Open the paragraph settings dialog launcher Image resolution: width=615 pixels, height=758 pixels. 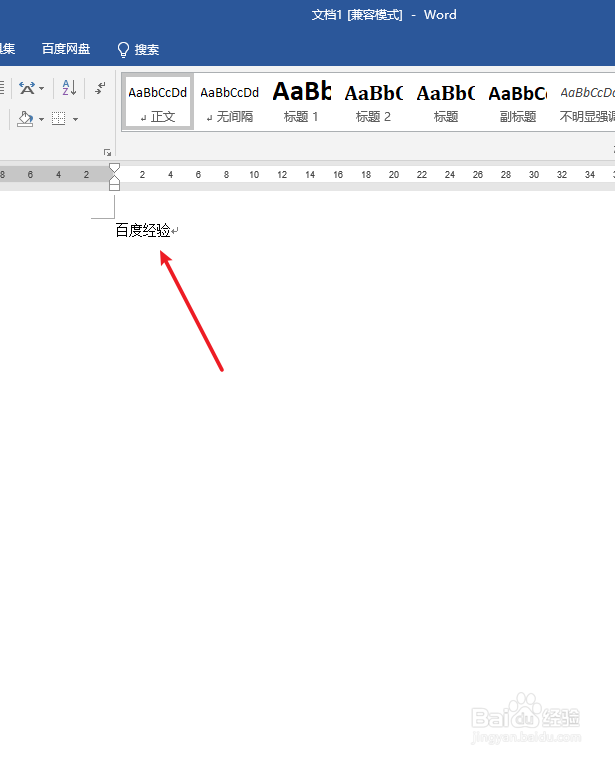[x=107, y=153]
